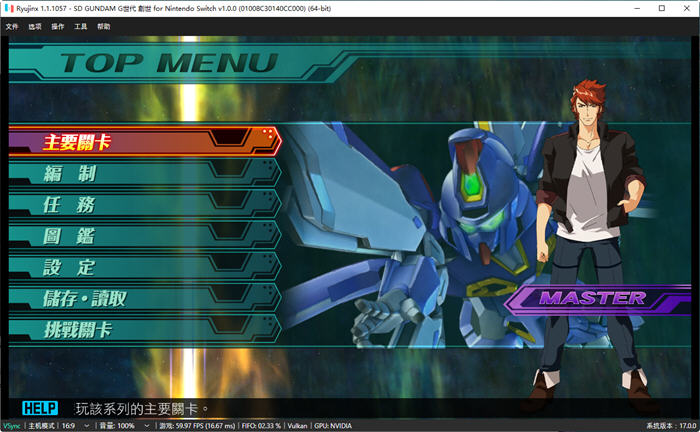This screenshot has width=700, height=432.
Task: Open the 选项 menu
Action: [35, 26]
